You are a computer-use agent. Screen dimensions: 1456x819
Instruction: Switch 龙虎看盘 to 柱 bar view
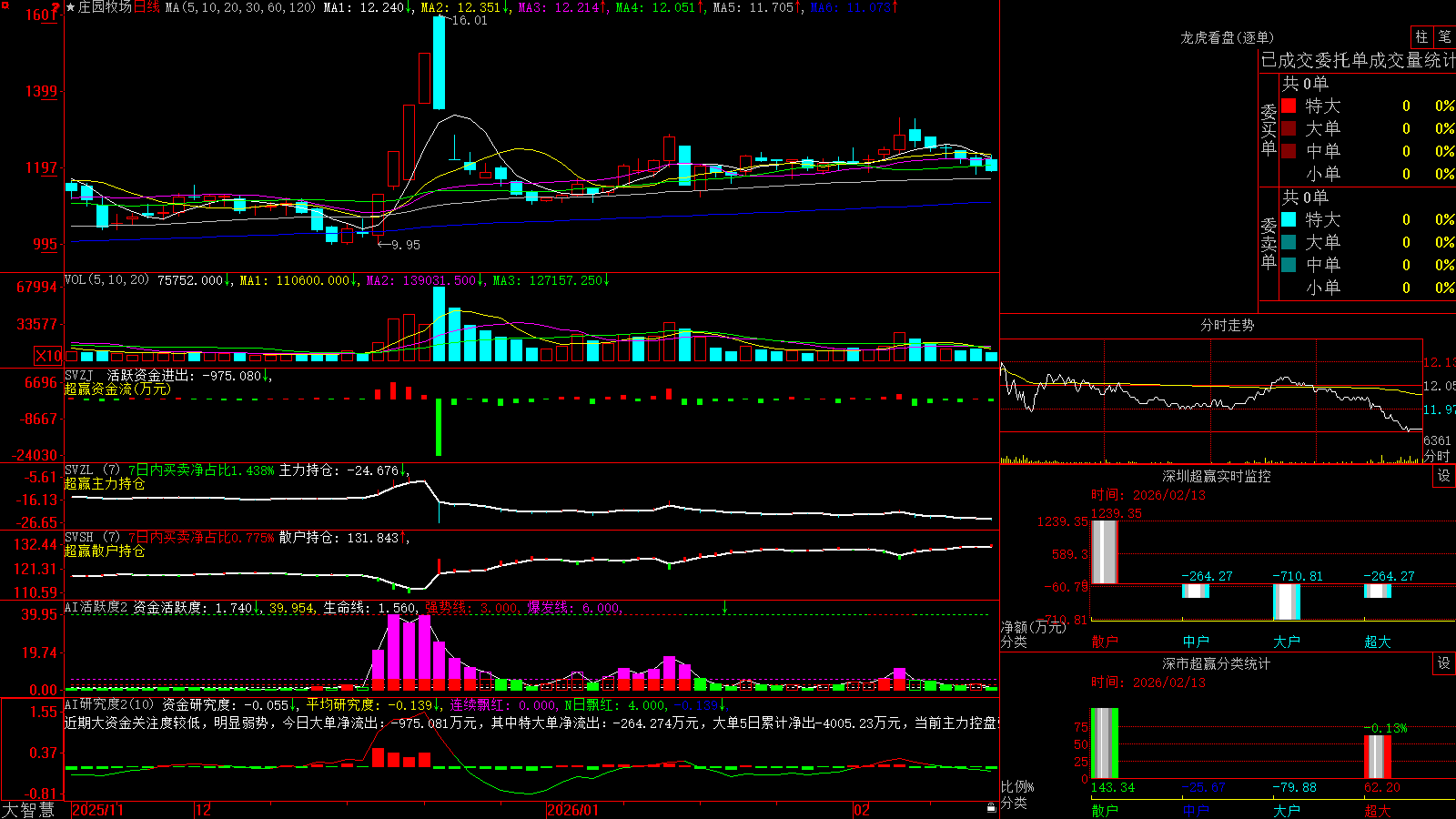(1421, 36)
